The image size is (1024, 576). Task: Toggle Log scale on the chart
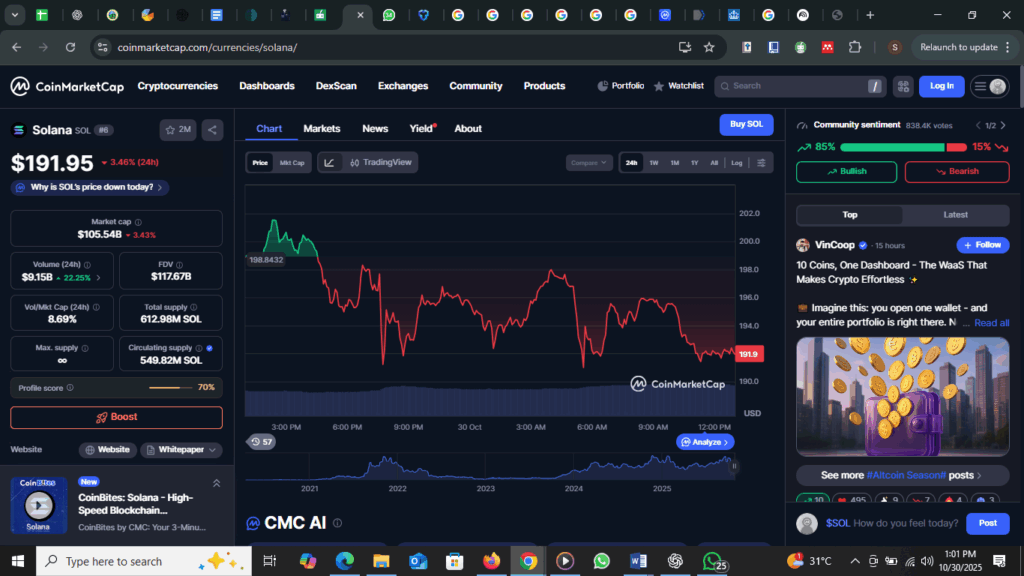point(736,162)
